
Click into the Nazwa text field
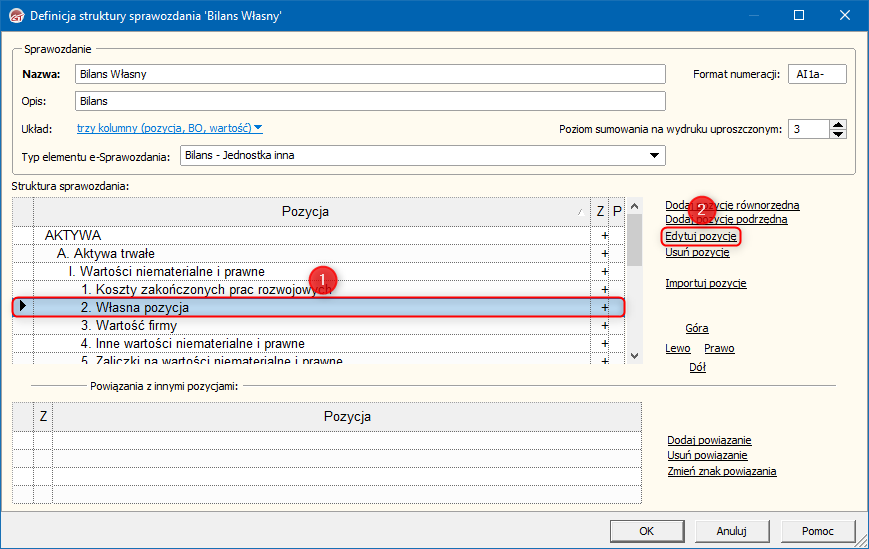[369, 74]
